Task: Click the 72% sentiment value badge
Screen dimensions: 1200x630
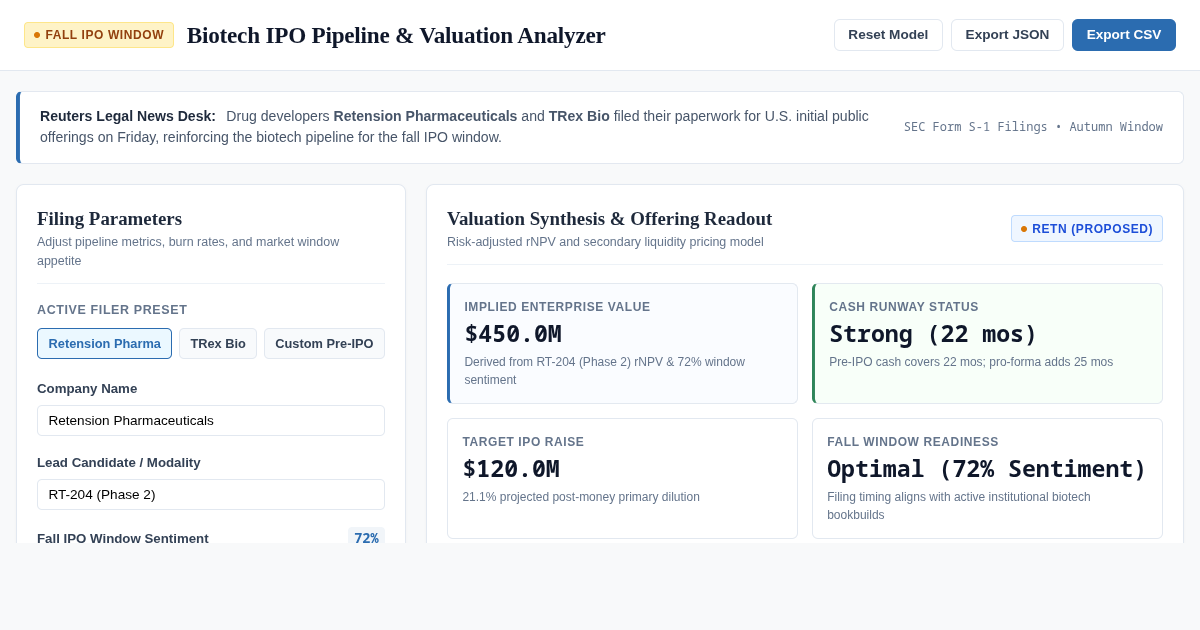Action: [x=366, y=538]
